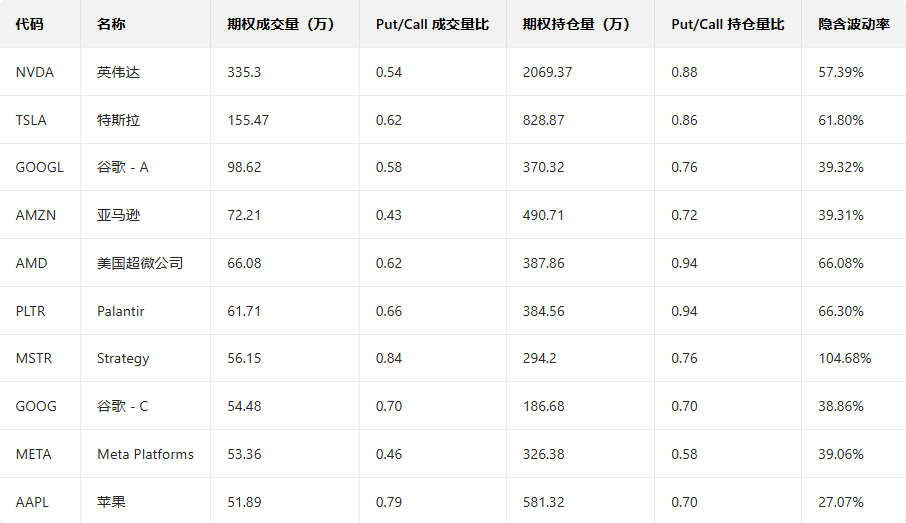Click MSTR's 104.68% implied volatility value

[844, 358]
